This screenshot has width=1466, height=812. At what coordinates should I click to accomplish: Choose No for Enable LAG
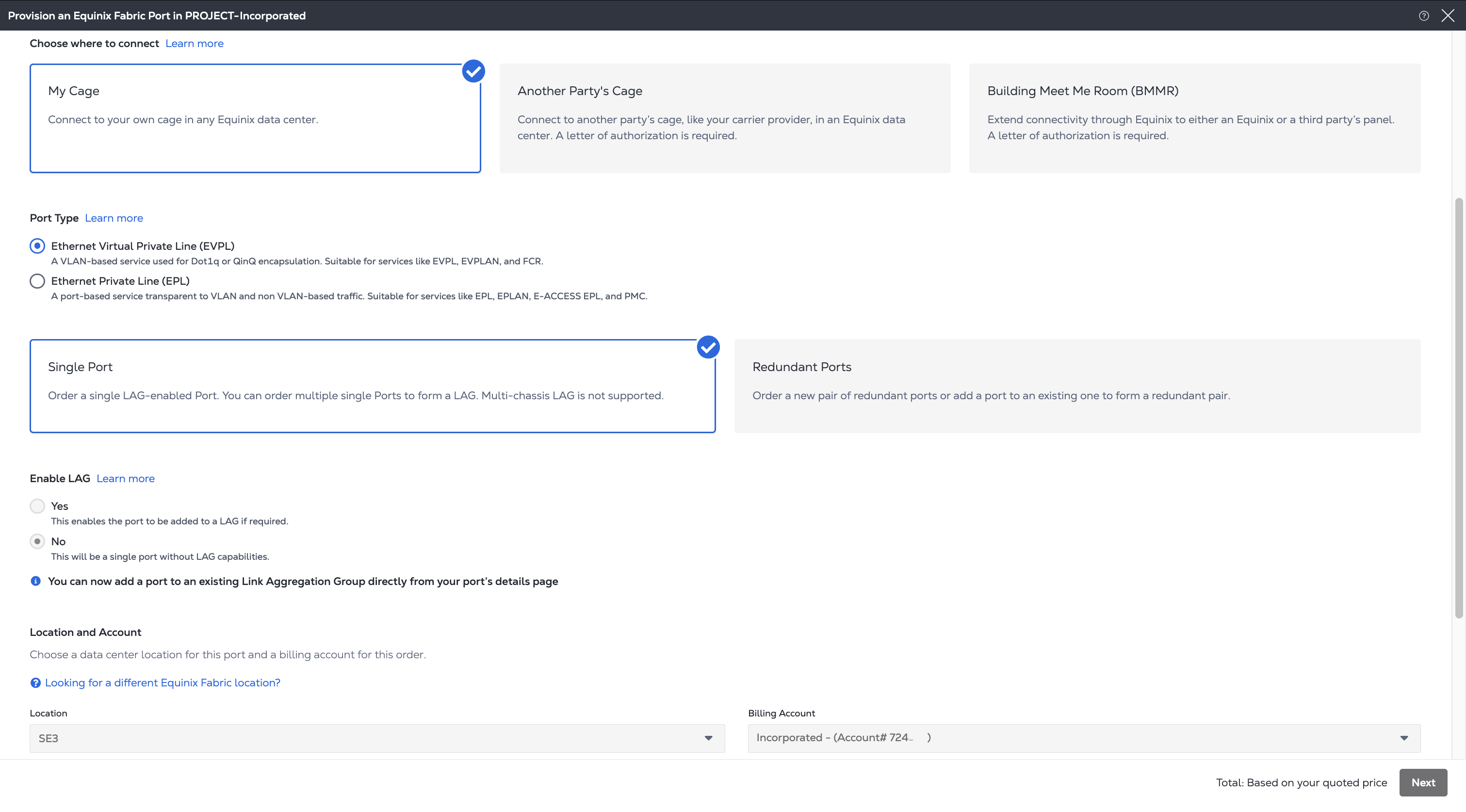37,541
